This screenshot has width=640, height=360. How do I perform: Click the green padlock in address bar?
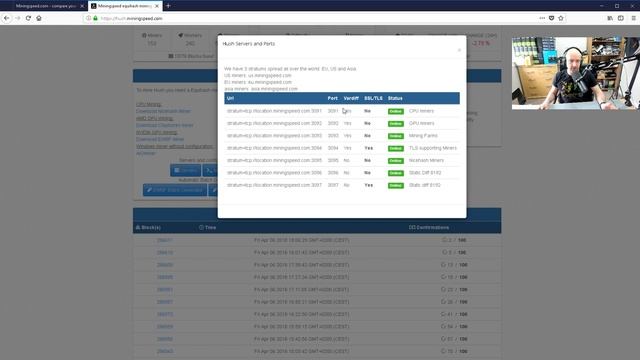[x=95, y=18]
